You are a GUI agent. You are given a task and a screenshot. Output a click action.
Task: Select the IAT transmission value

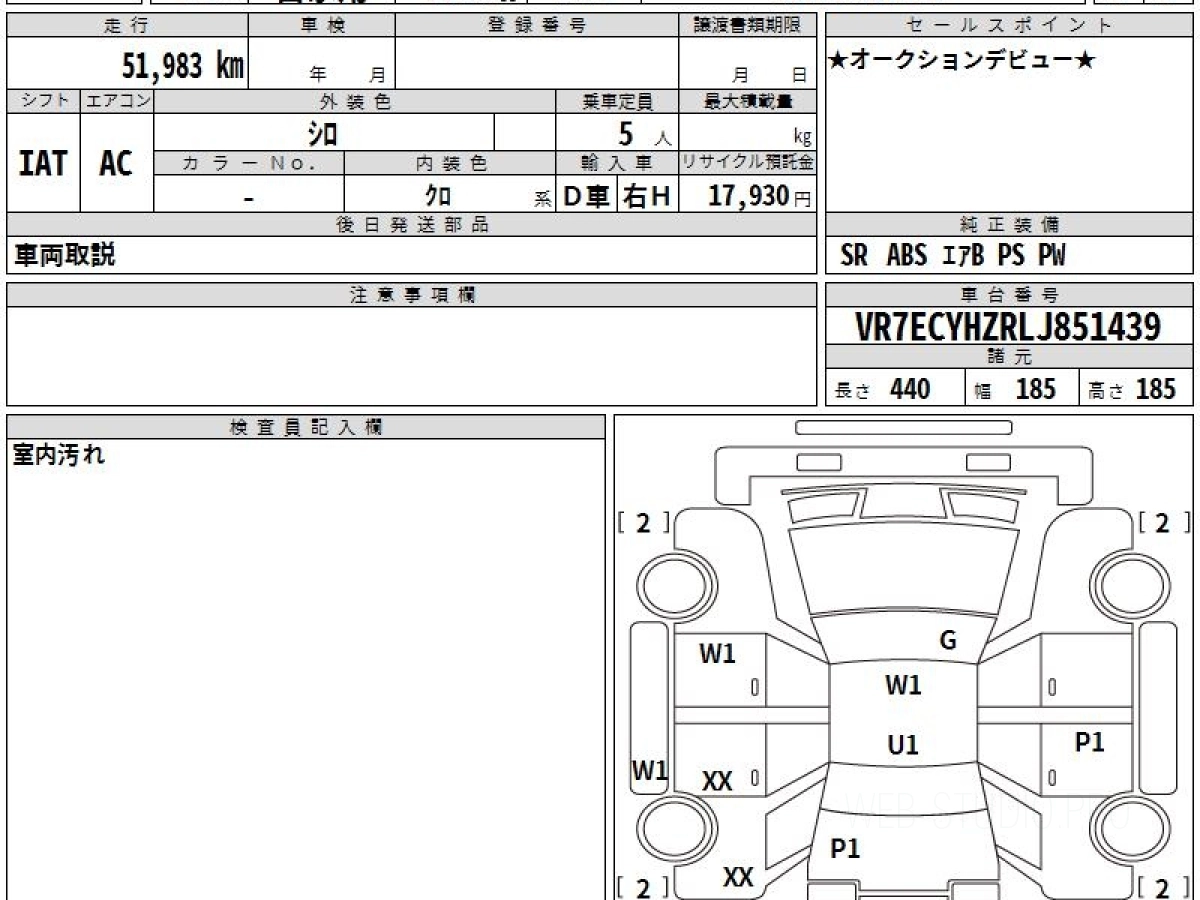coord(43,163)
